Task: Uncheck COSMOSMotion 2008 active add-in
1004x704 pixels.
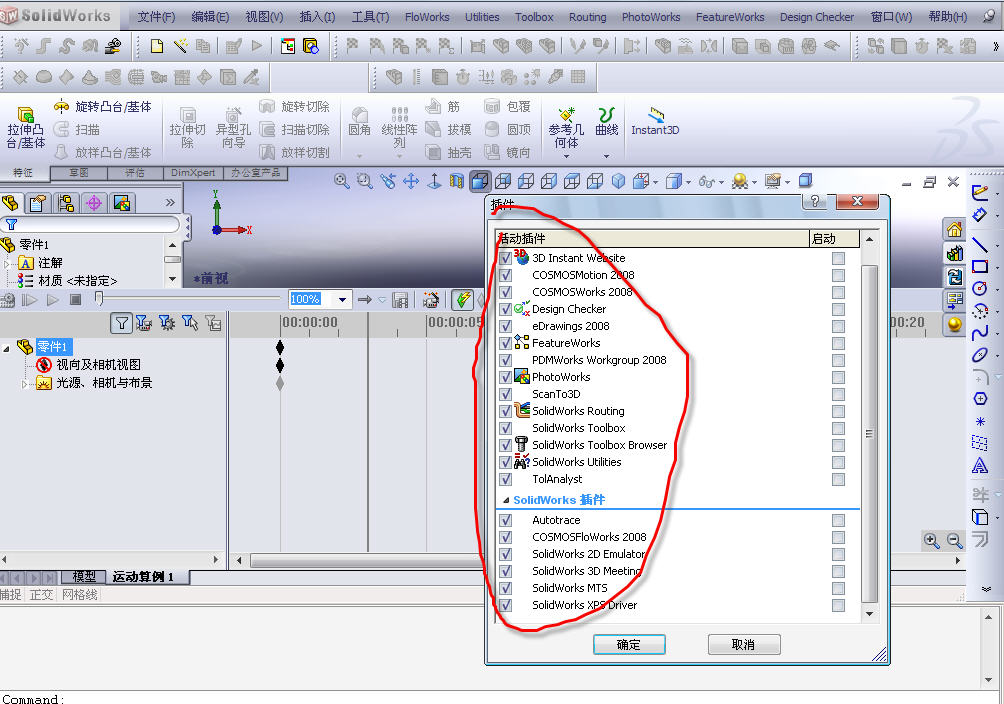Action: [x=506, y=275]
